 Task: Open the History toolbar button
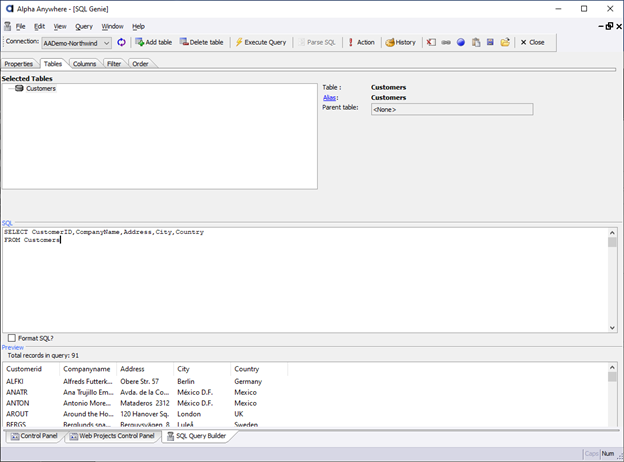(401, 42)
